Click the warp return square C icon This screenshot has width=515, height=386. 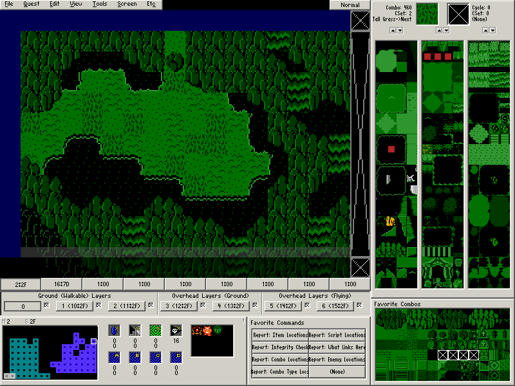[x=155, y=357]
